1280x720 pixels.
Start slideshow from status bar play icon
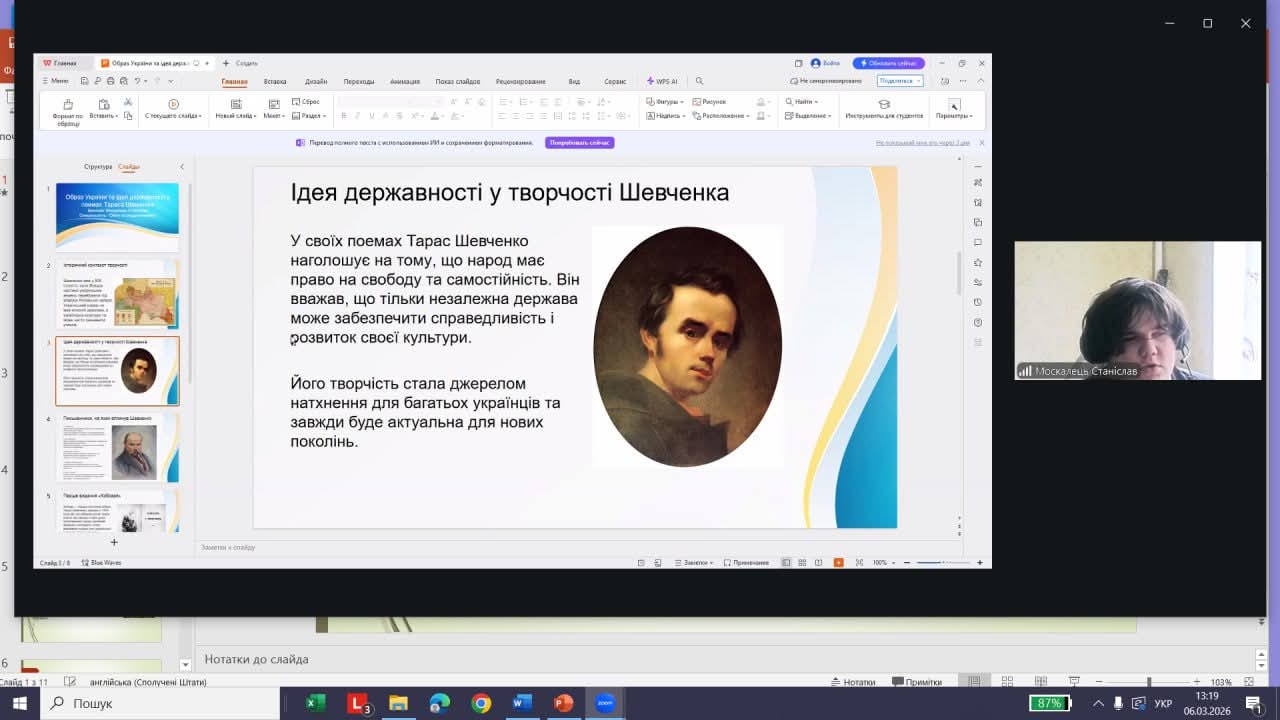838,563
